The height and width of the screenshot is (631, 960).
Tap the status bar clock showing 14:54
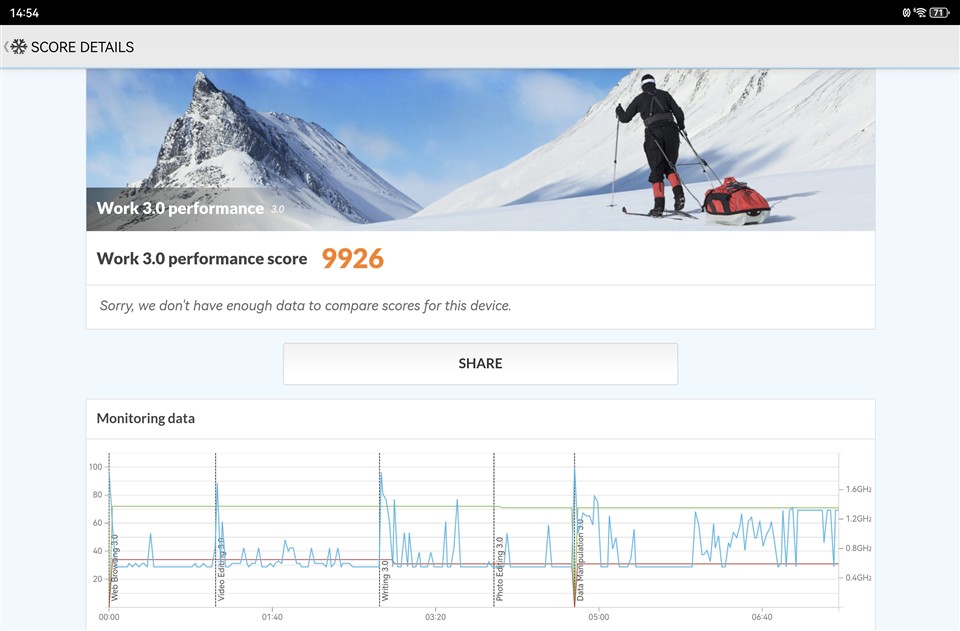click(x=24, y=12)
